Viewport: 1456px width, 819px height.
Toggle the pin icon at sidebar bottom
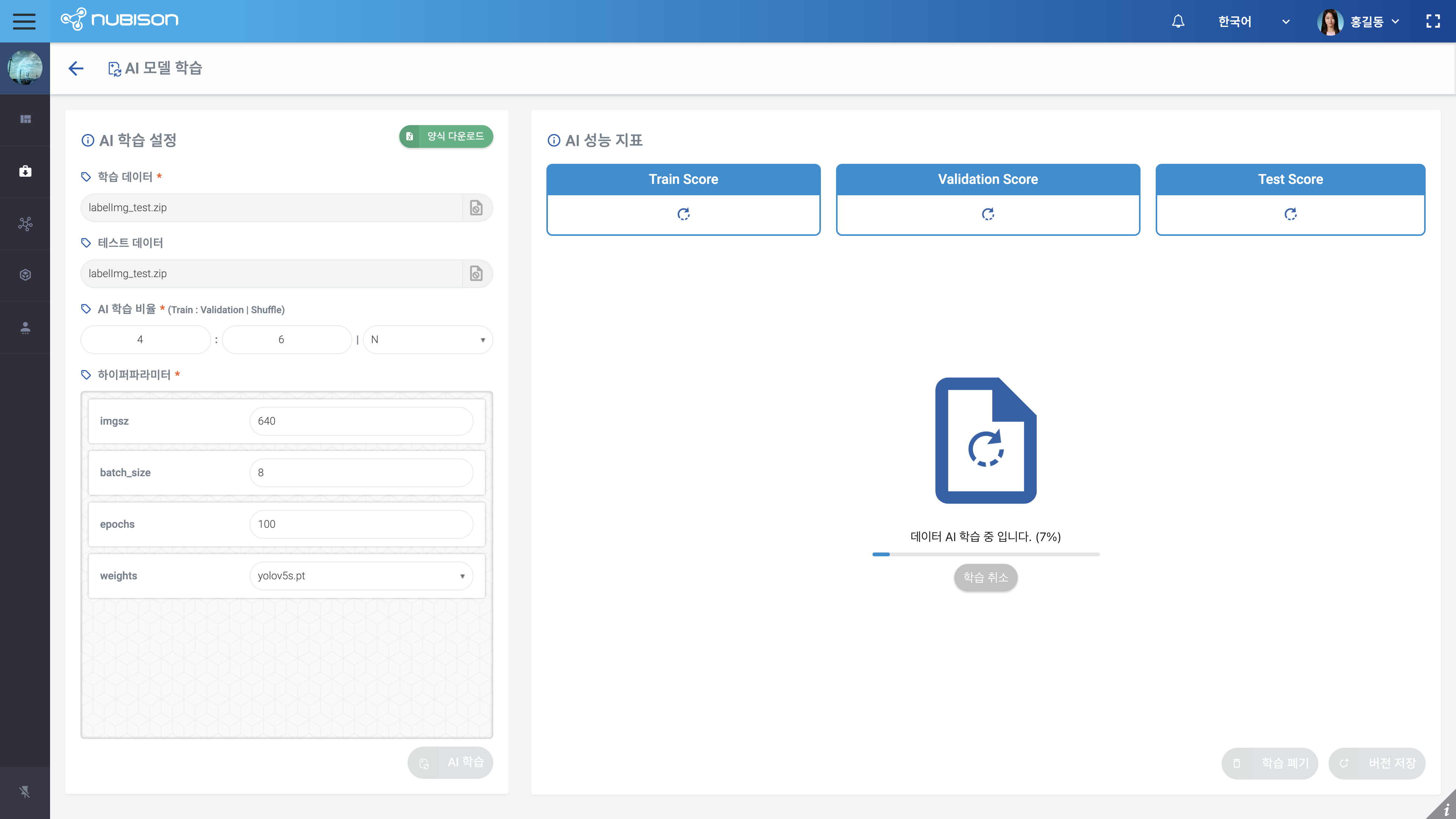pyautogui.click(x=25, y=792)
